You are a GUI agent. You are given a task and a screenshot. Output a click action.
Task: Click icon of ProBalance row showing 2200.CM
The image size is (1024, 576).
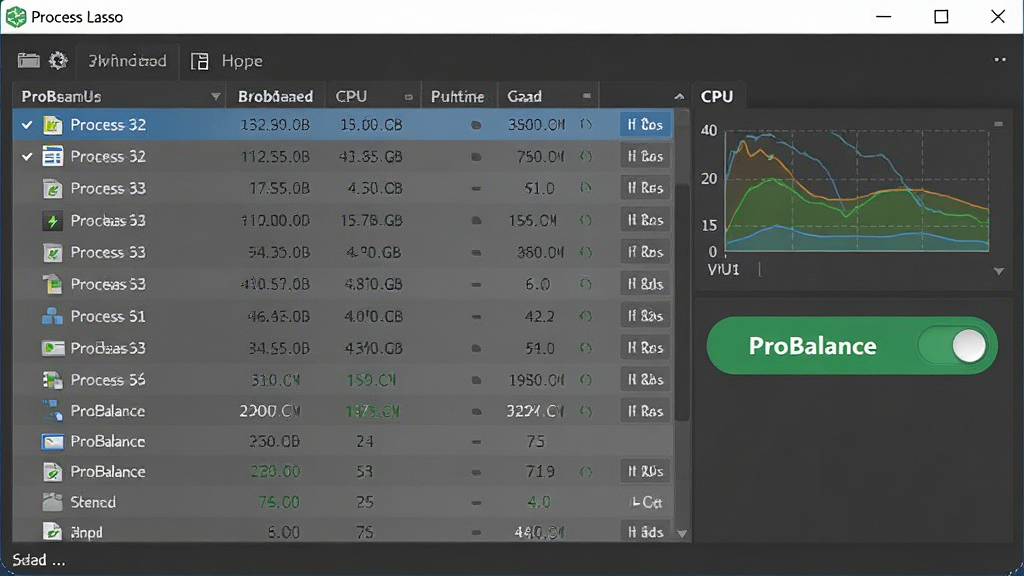pyautogui.click(x=52, y=411)
